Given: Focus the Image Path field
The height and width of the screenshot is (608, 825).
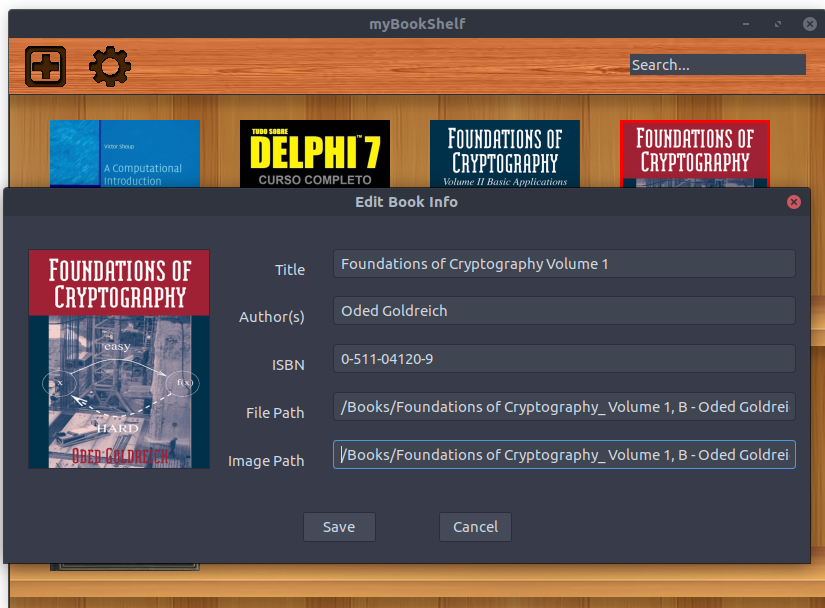Looking at the screenshot, I should click(564, 455).
